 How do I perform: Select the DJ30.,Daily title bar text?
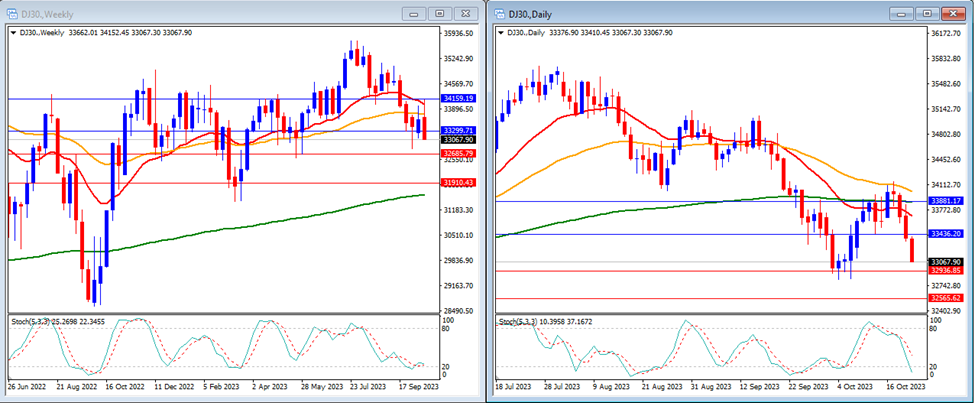point(529,13)
